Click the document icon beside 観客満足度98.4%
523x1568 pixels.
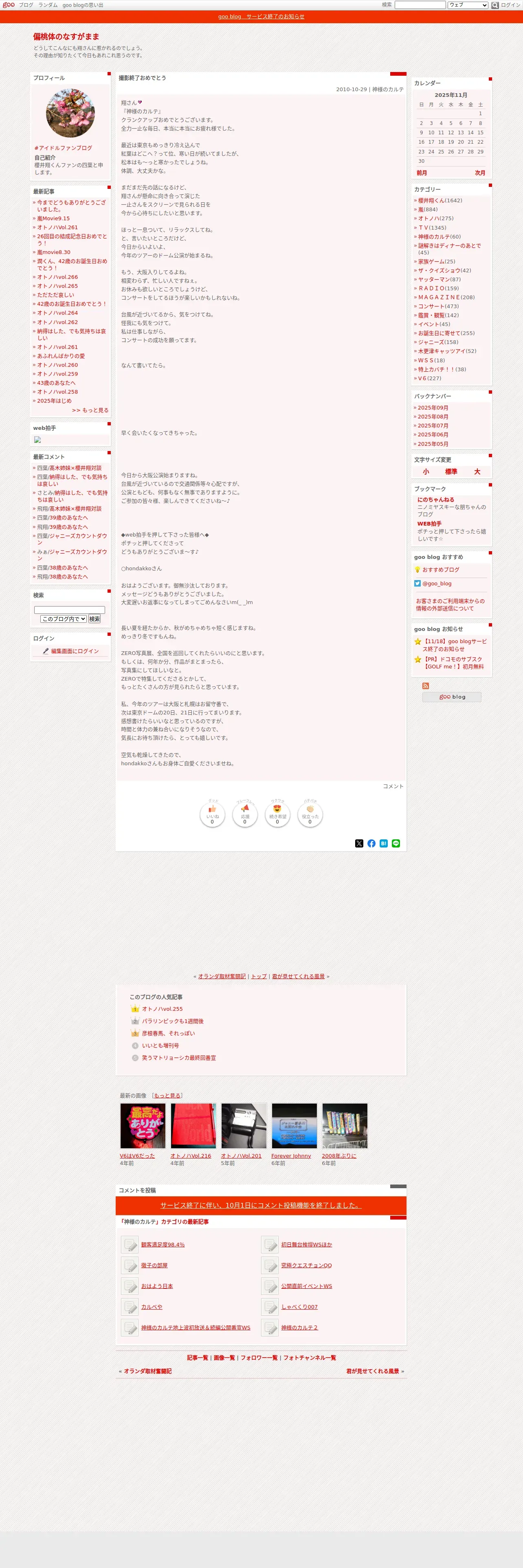130,1244
